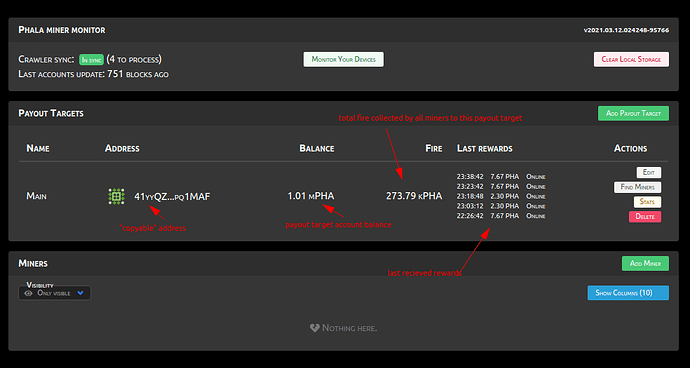This screenshot has height=368, width=690.
Task: Edit the Main payout target
Action: point(649,173)
